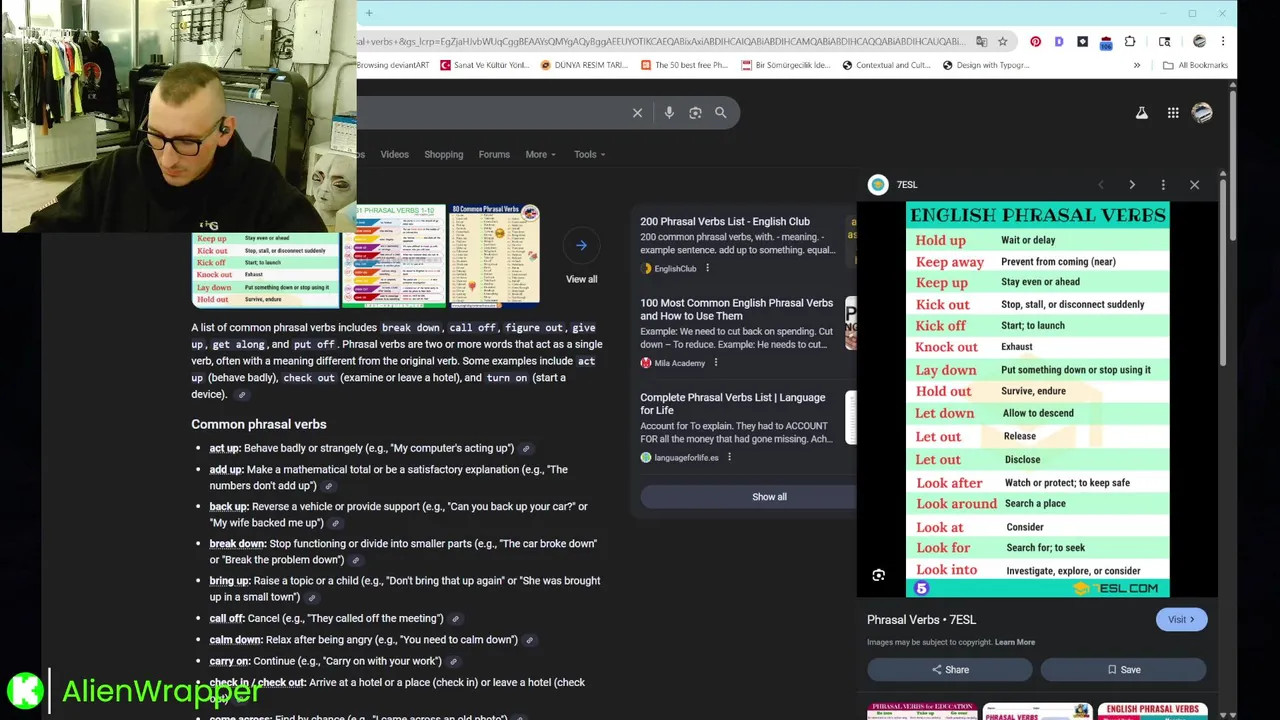Switch to the Videos results tab
This screenshot has width=1280, height=720.
(x=394, y=155)
